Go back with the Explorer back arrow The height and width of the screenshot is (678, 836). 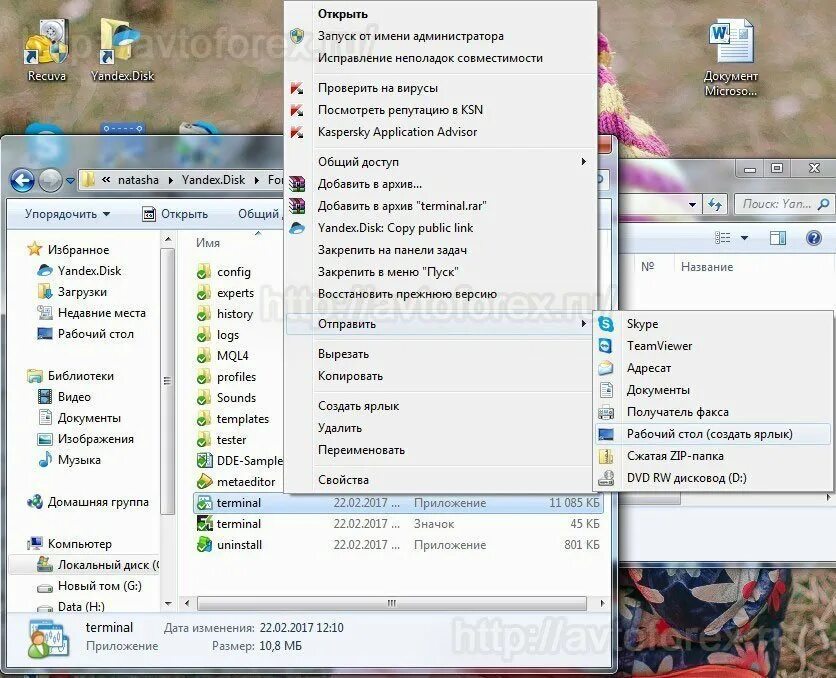pyautogui.click(x=22, y=181)
